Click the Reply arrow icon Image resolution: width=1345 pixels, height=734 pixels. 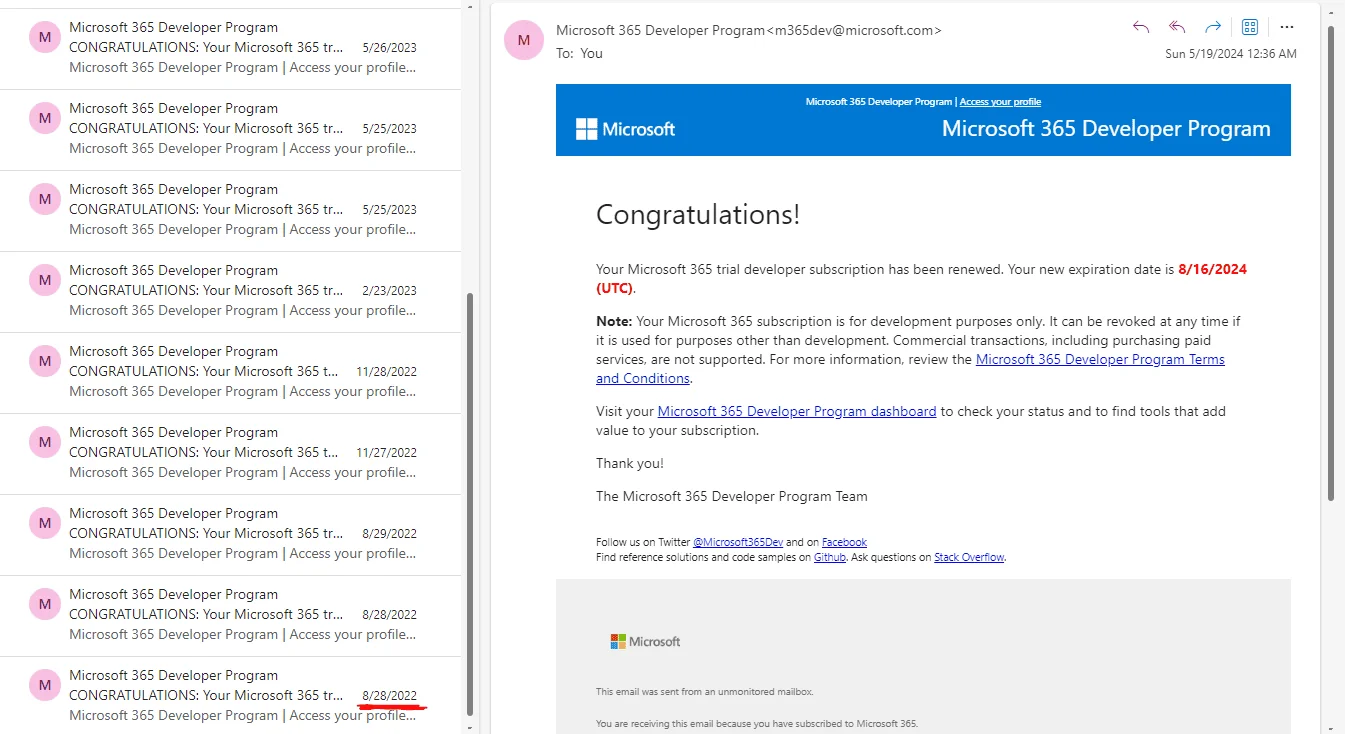1141,27
